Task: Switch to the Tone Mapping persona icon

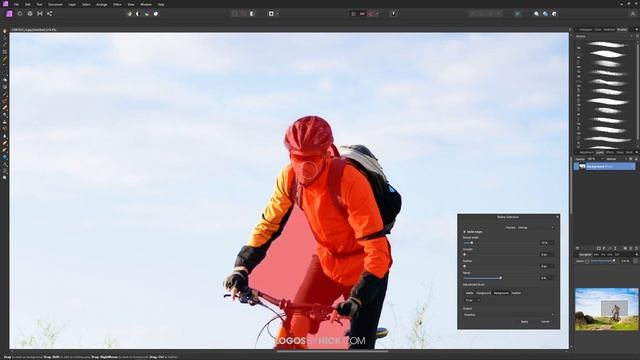Action: pos(40,13)
